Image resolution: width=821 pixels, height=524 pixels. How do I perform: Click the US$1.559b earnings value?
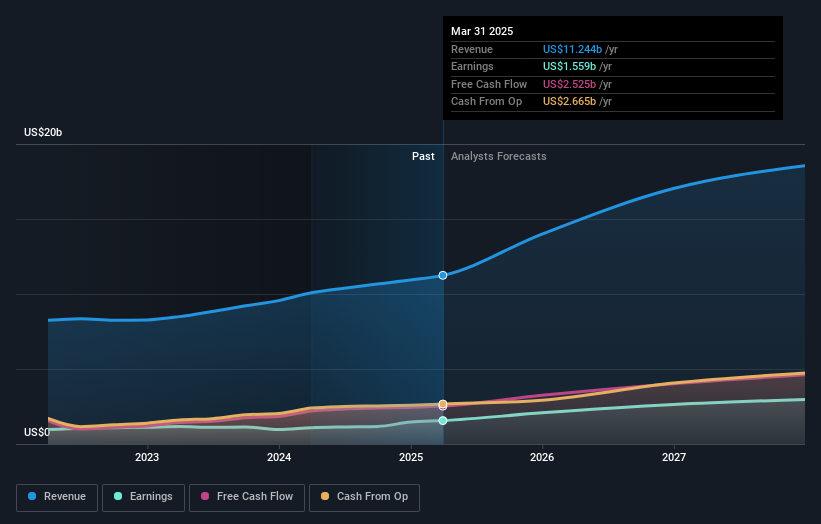click(569, 66)
